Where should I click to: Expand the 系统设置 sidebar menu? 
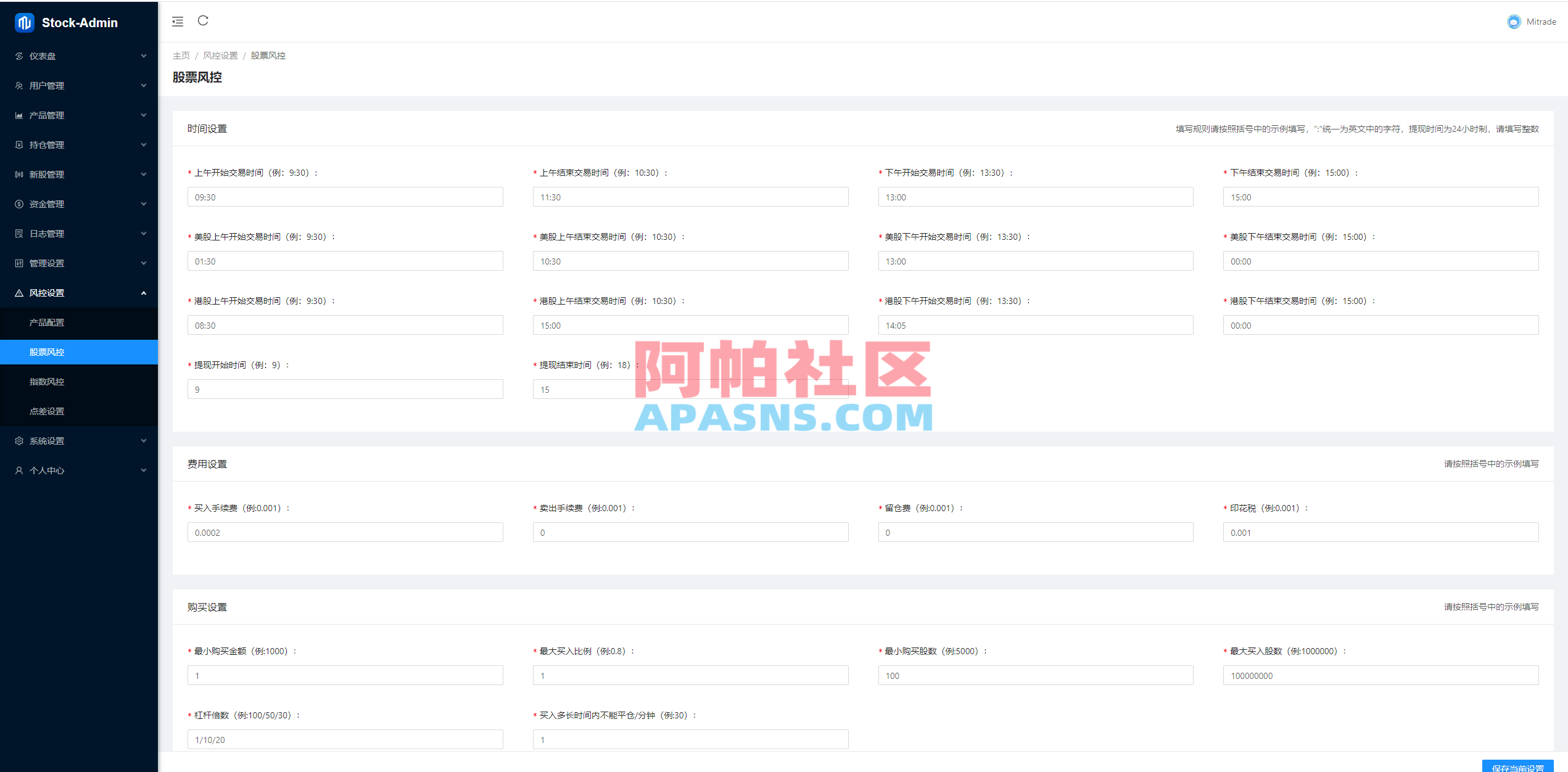point(79,440)
